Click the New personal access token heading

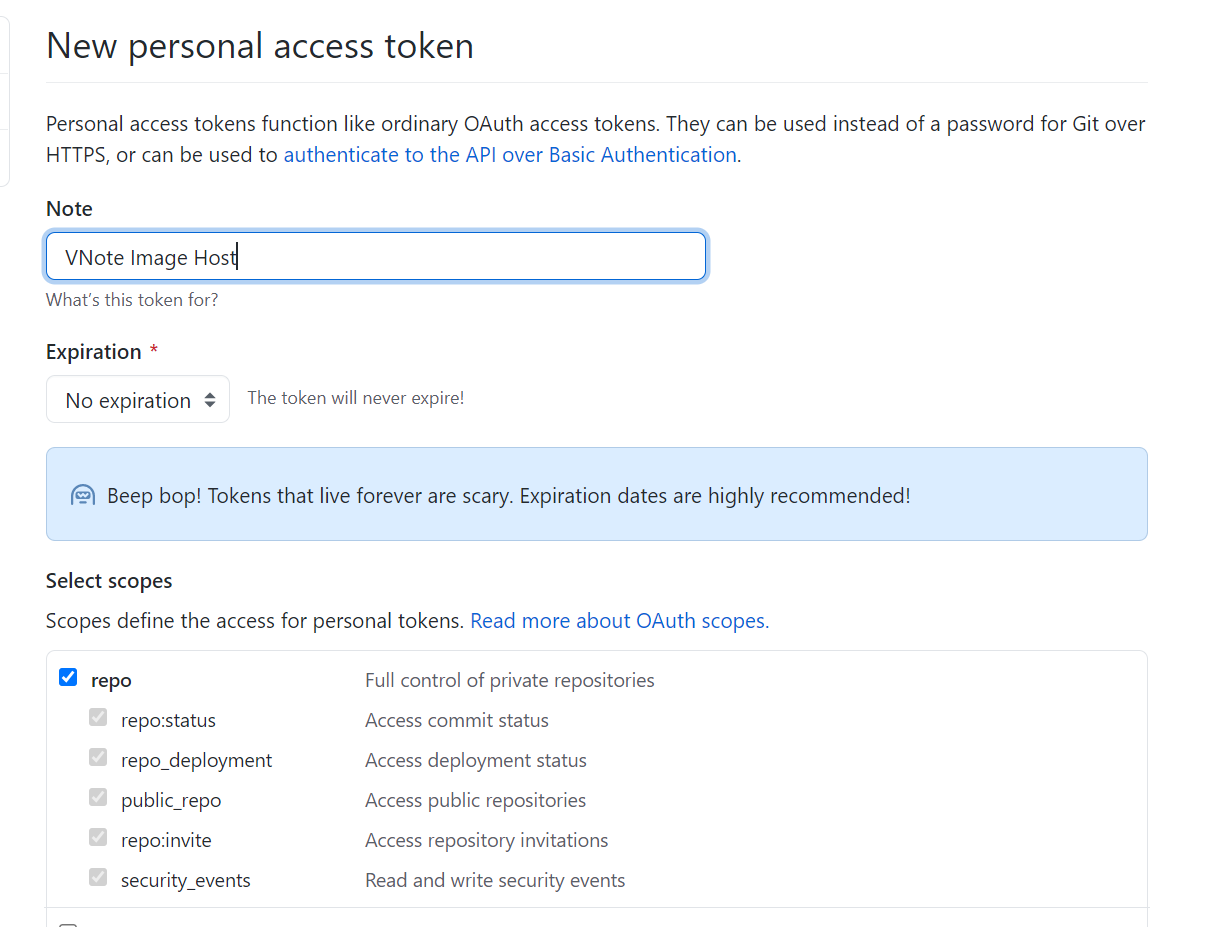tap(260, 46)
